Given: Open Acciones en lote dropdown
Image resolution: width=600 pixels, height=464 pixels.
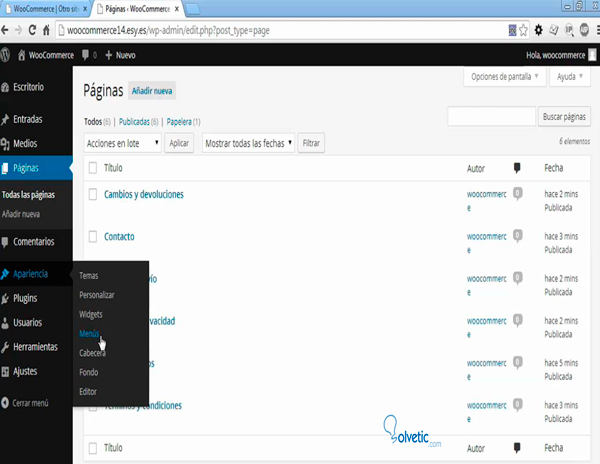Looking at the screenshot, I should [x=122, y=143].
